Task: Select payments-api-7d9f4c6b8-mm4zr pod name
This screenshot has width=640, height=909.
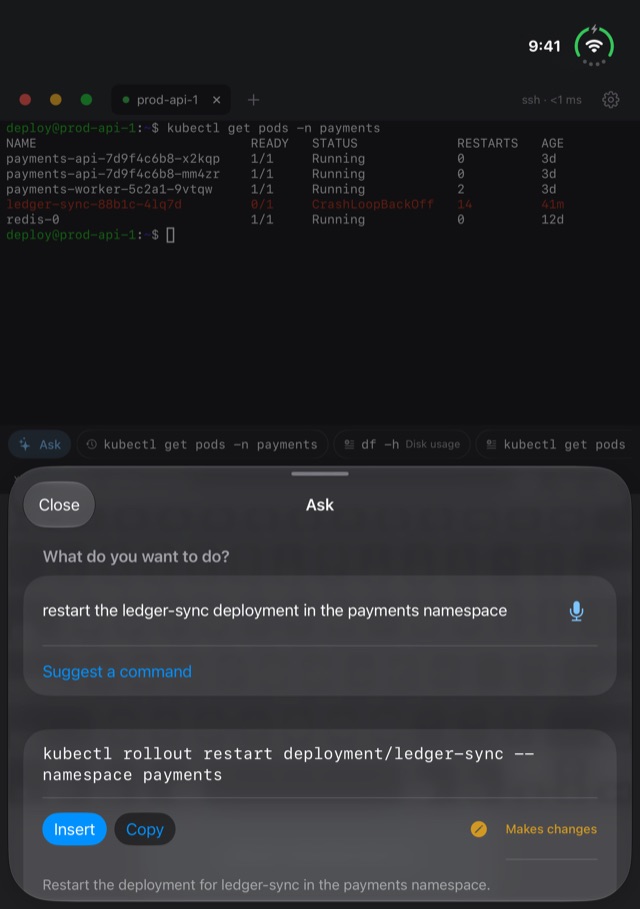Action: 113,173
